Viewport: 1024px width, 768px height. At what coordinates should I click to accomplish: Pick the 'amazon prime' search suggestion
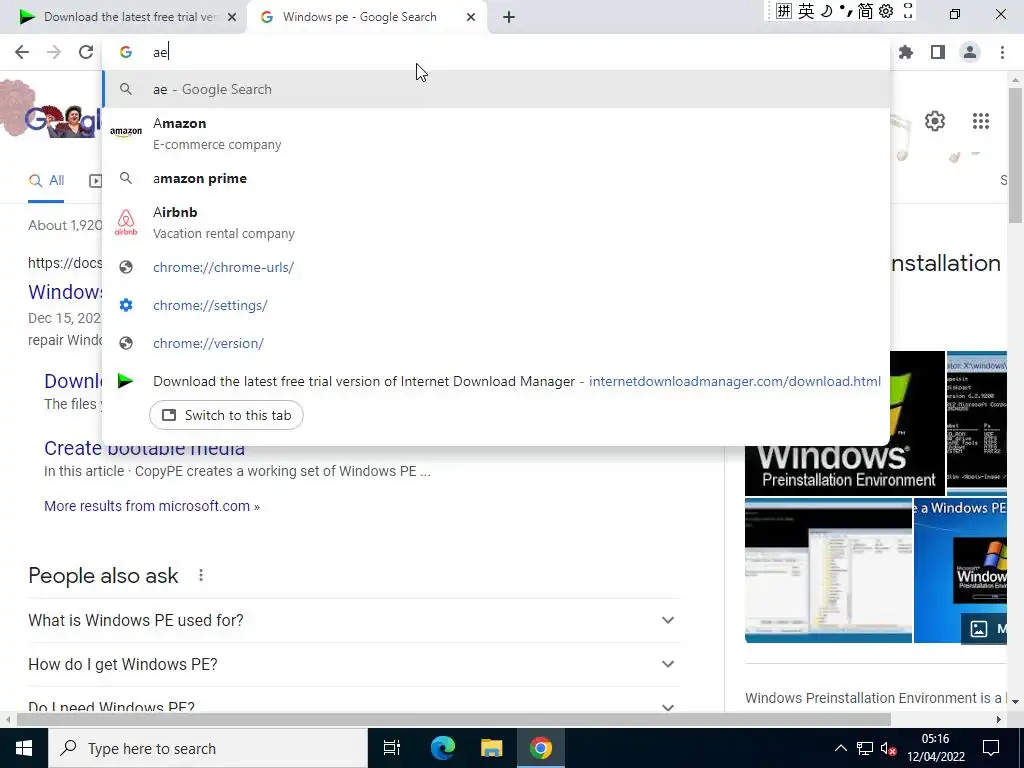point(496,178)
